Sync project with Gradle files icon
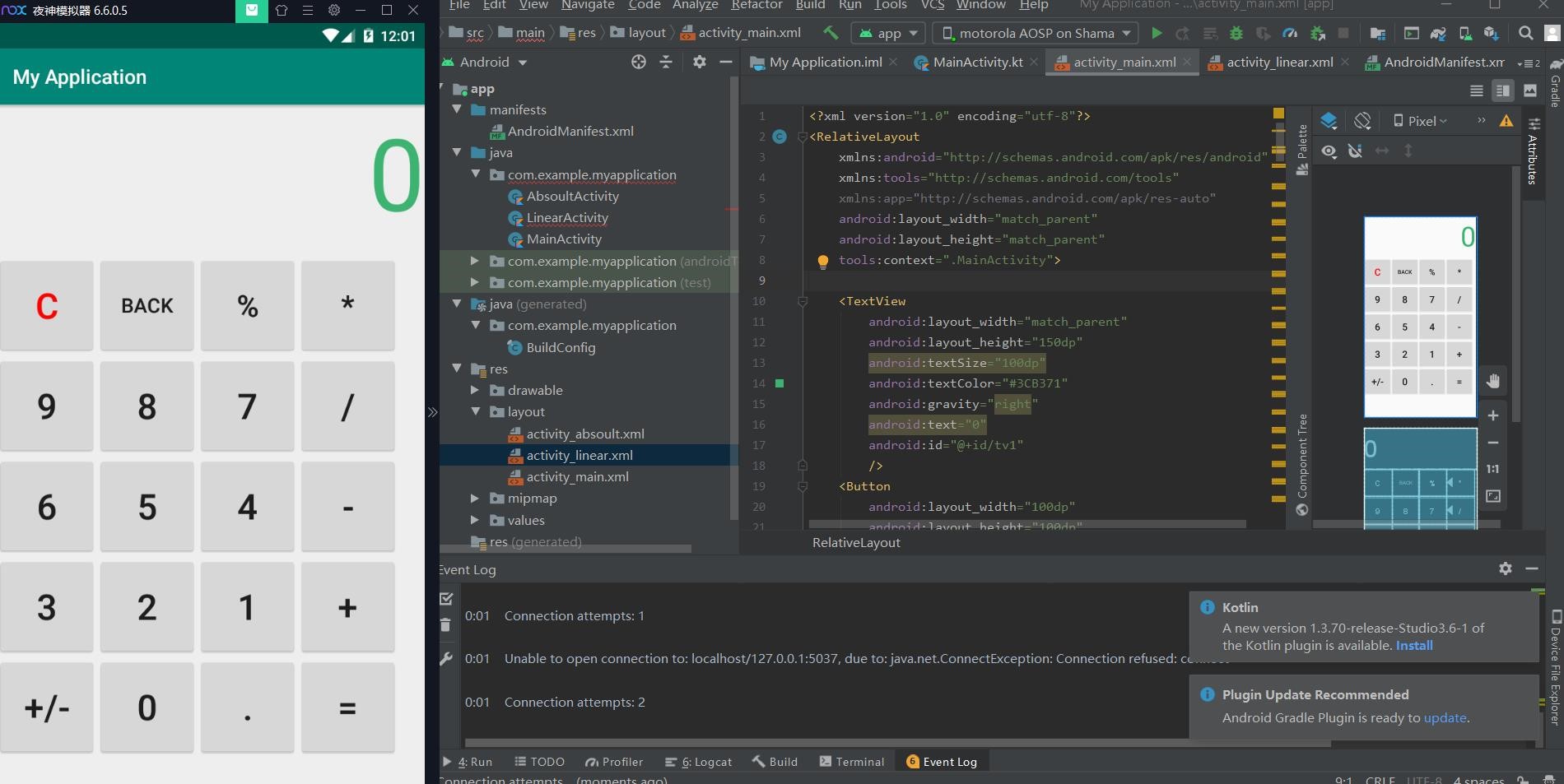1564x784 pixels. tap(1438, 33)
